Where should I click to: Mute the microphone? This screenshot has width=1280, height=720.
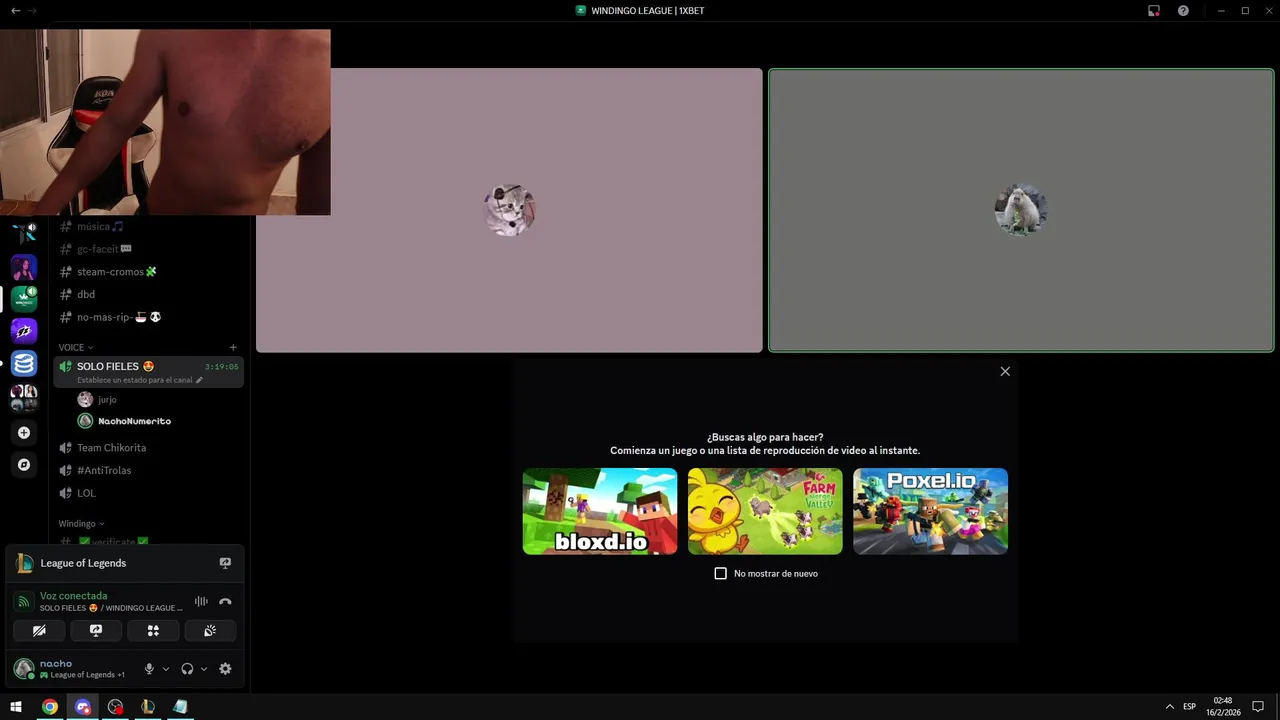[x=149, y=669]
